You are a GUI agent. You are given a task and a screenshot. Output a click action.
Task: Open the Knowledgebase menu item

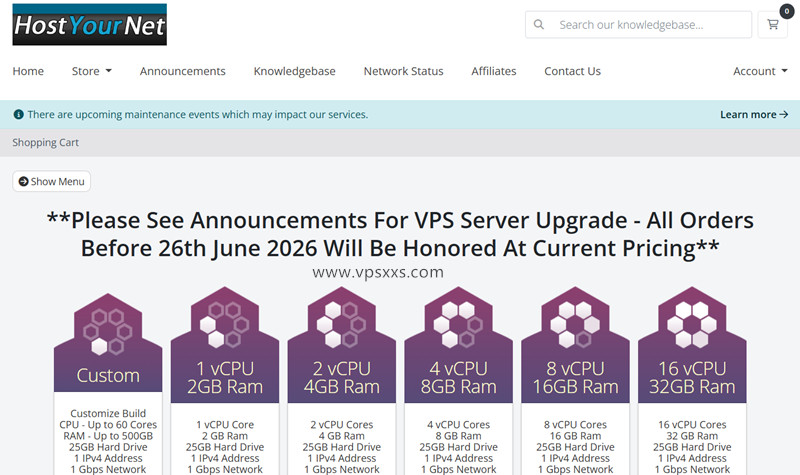pyautogui.click(x=294, y=71)
